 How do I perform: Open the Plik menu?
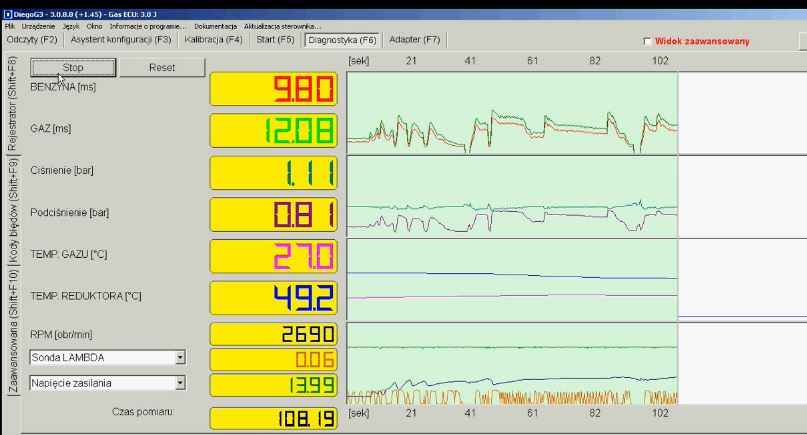(x=10, y=26)
